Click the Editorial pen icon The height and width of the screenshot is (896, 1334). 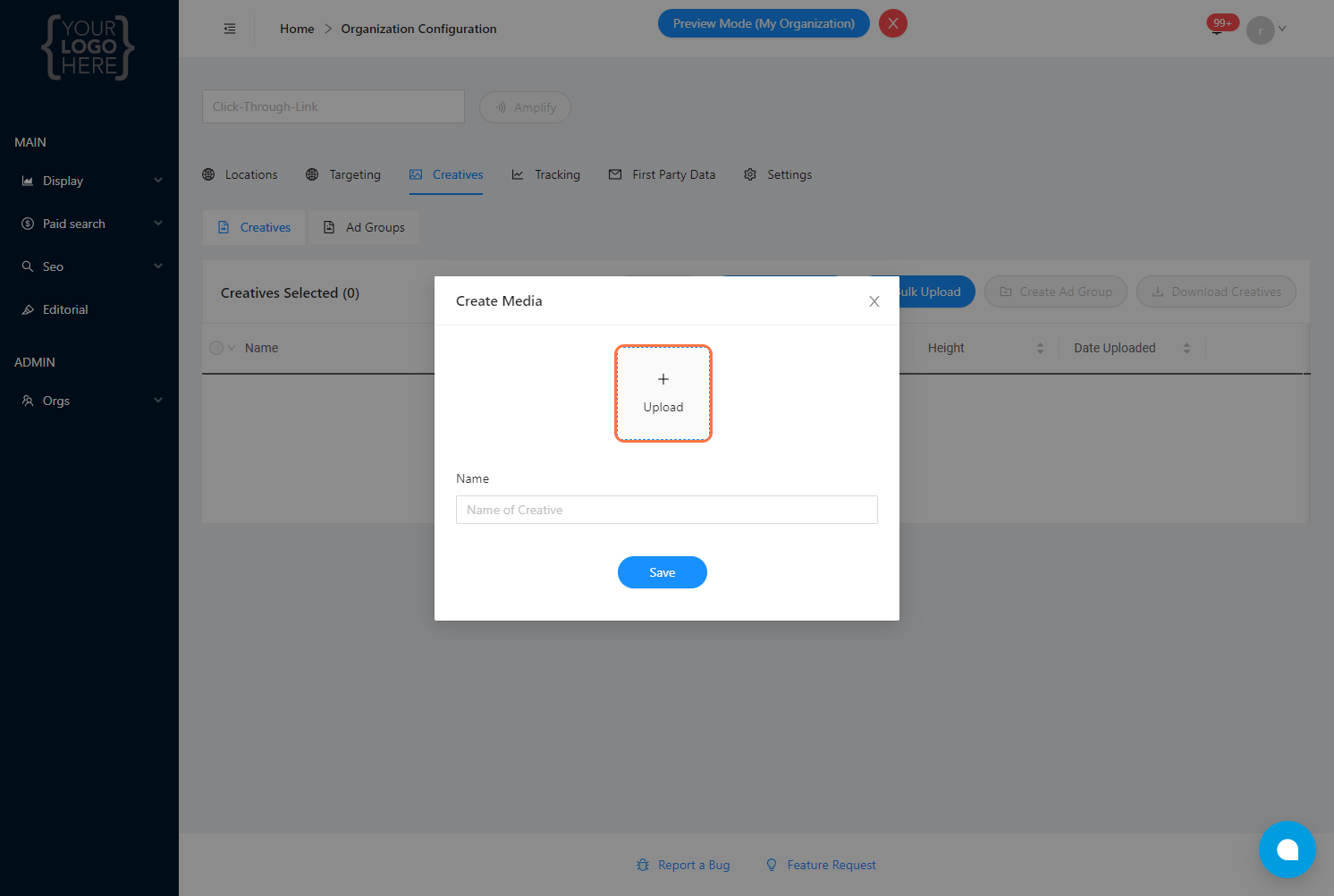[x=28, y=309]
